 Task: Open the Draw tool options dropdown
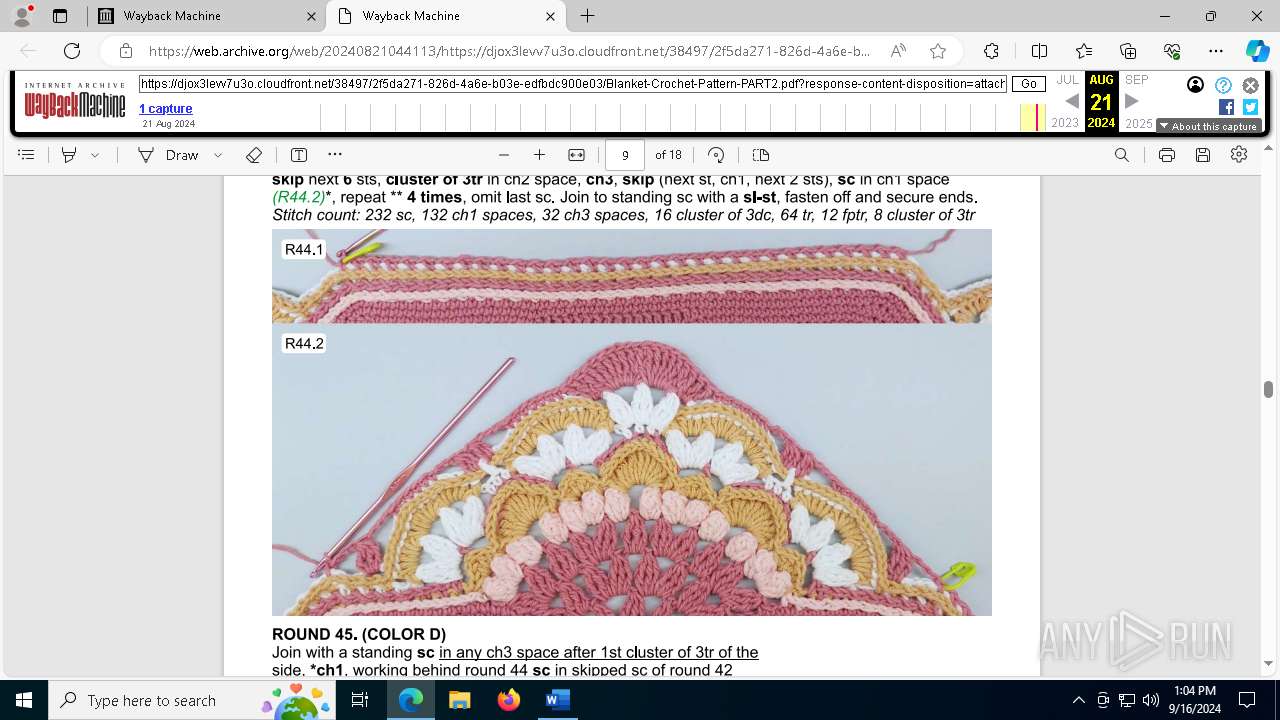[x=218, y=155]
